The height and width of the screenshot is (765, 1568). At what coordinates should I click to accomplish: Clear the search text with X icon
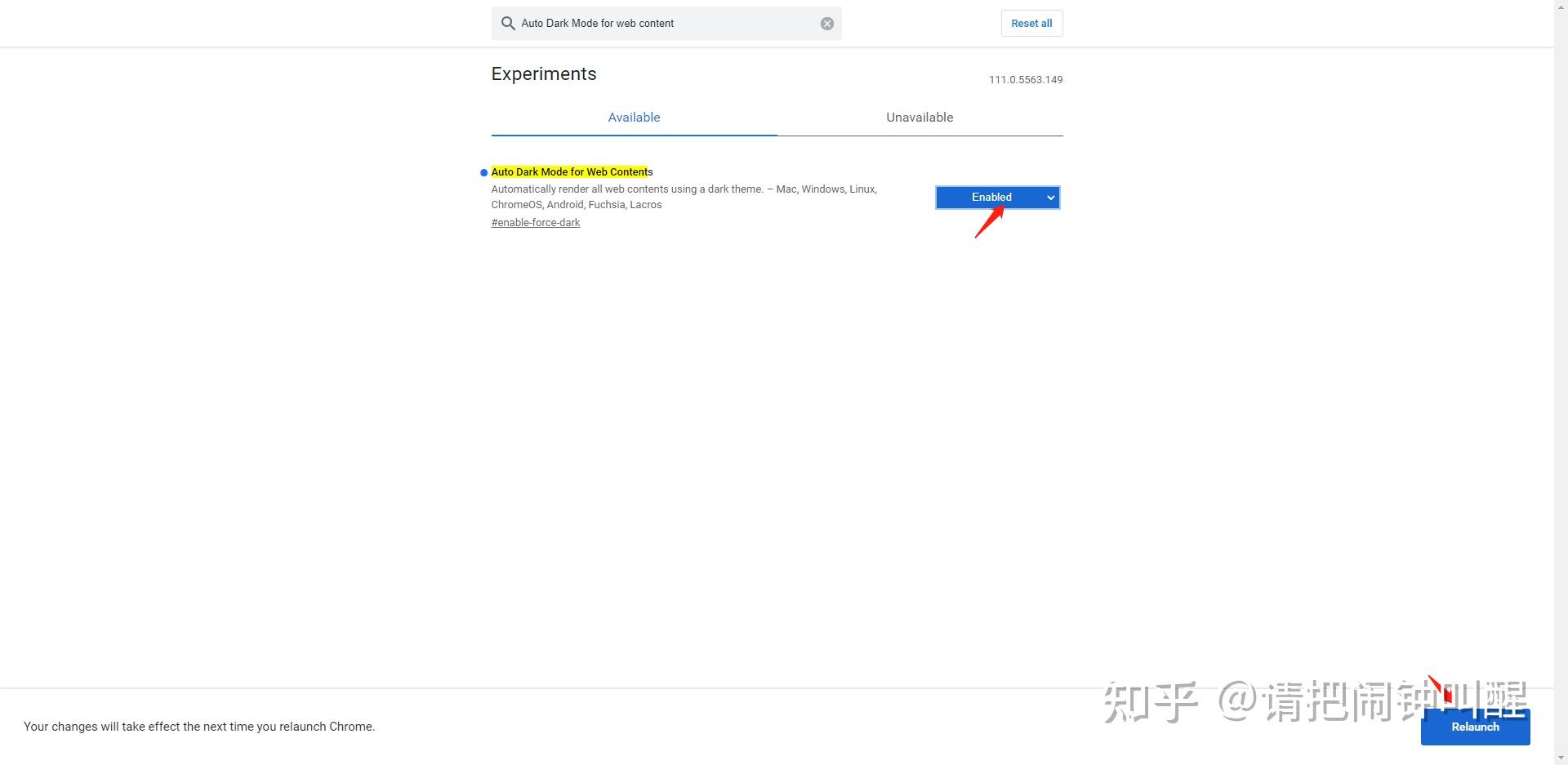(x=827, y=24)
